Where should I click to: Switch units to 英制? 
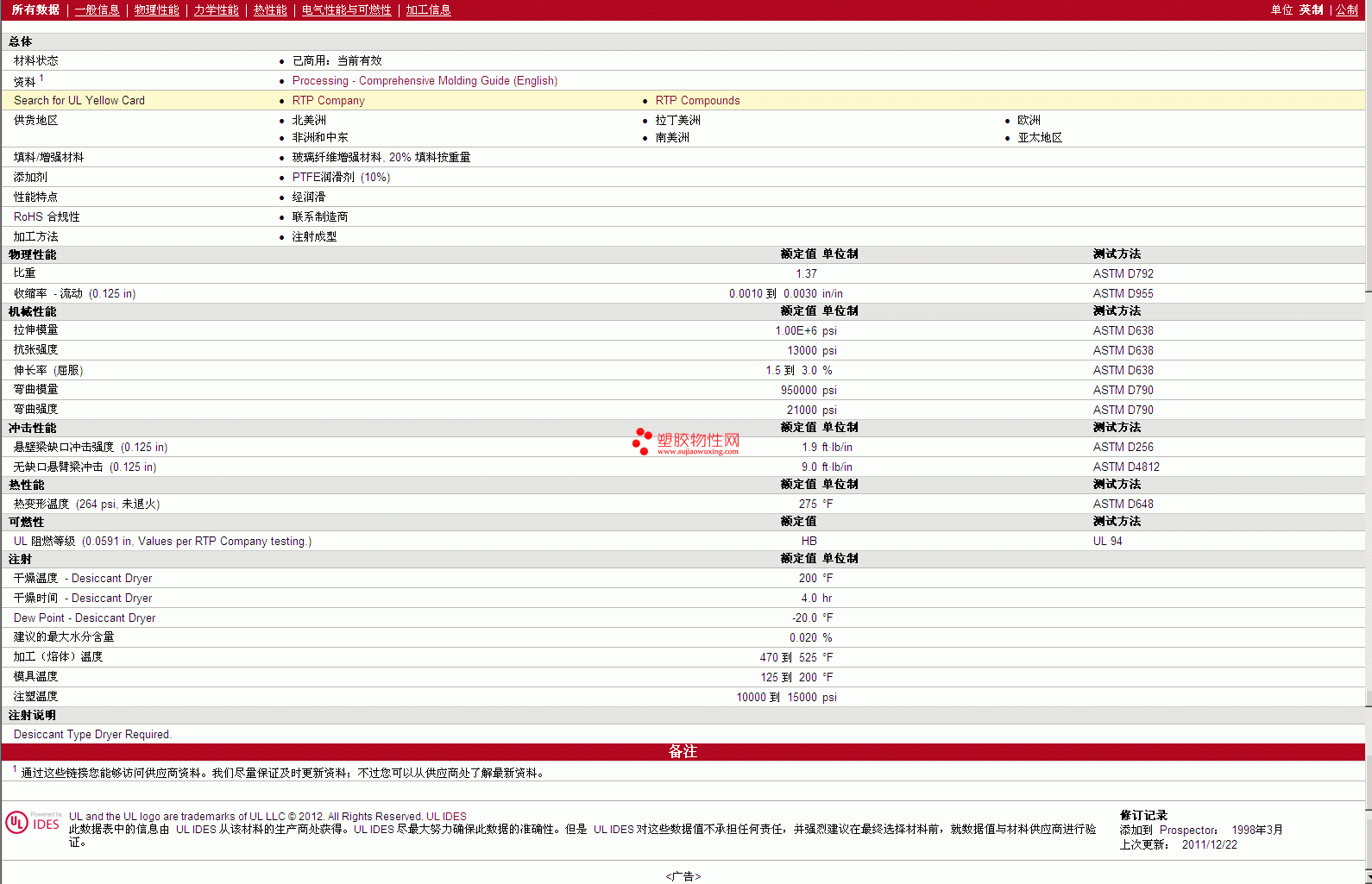(1311, 10)
